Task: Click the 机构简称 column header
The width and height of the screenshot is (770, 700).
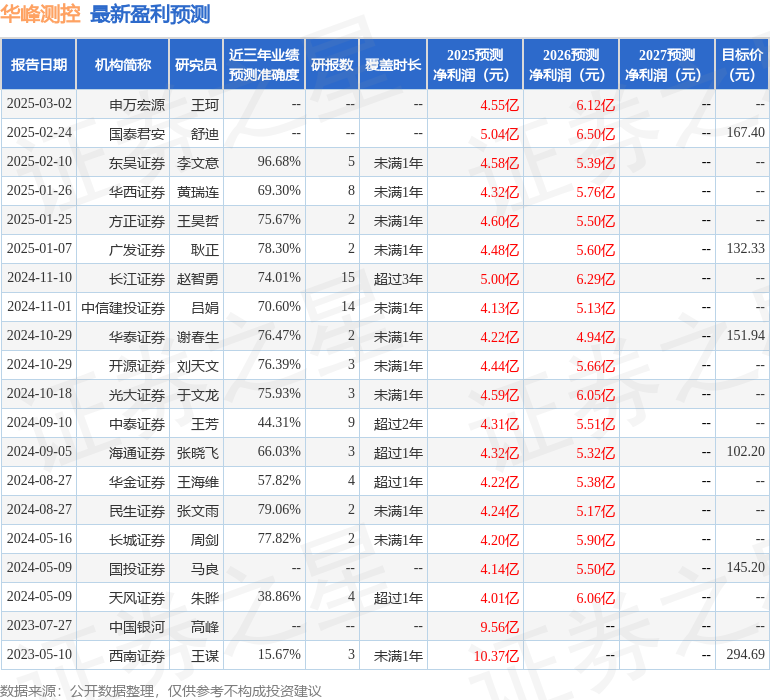Action: 122,65
